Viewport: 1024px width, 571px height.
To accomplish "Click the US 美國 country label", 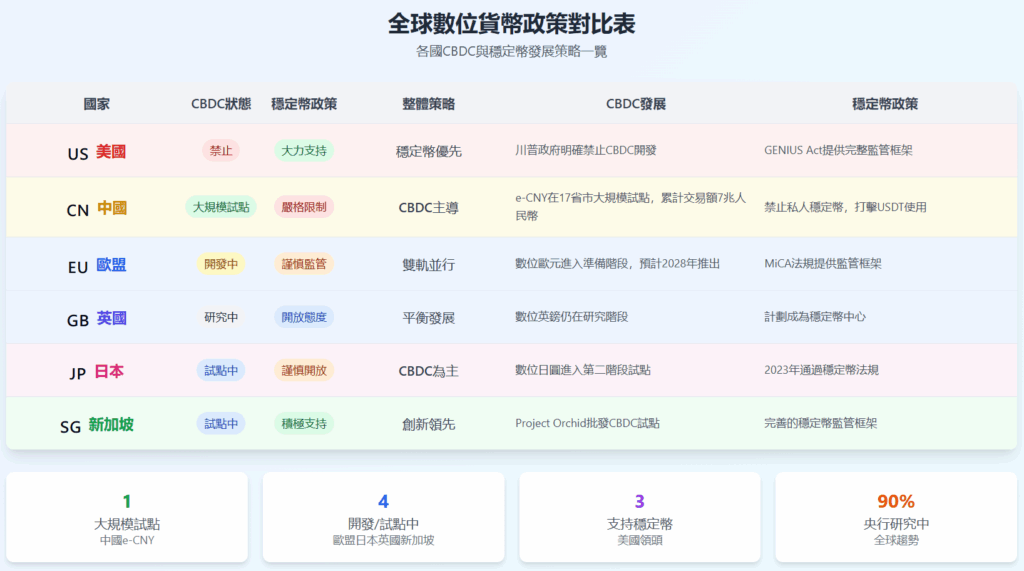I will coord(97,153).
